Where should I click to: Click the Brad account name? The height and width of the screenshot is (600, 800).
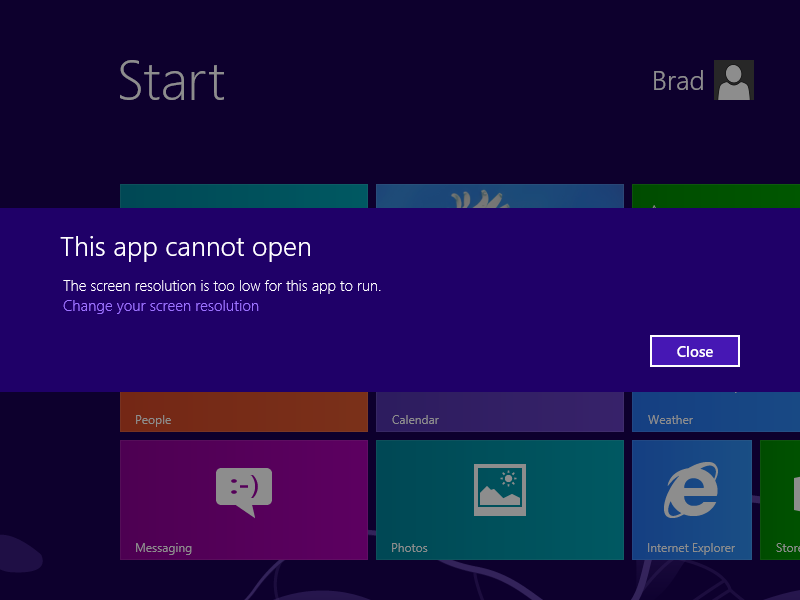pos(678,81)
